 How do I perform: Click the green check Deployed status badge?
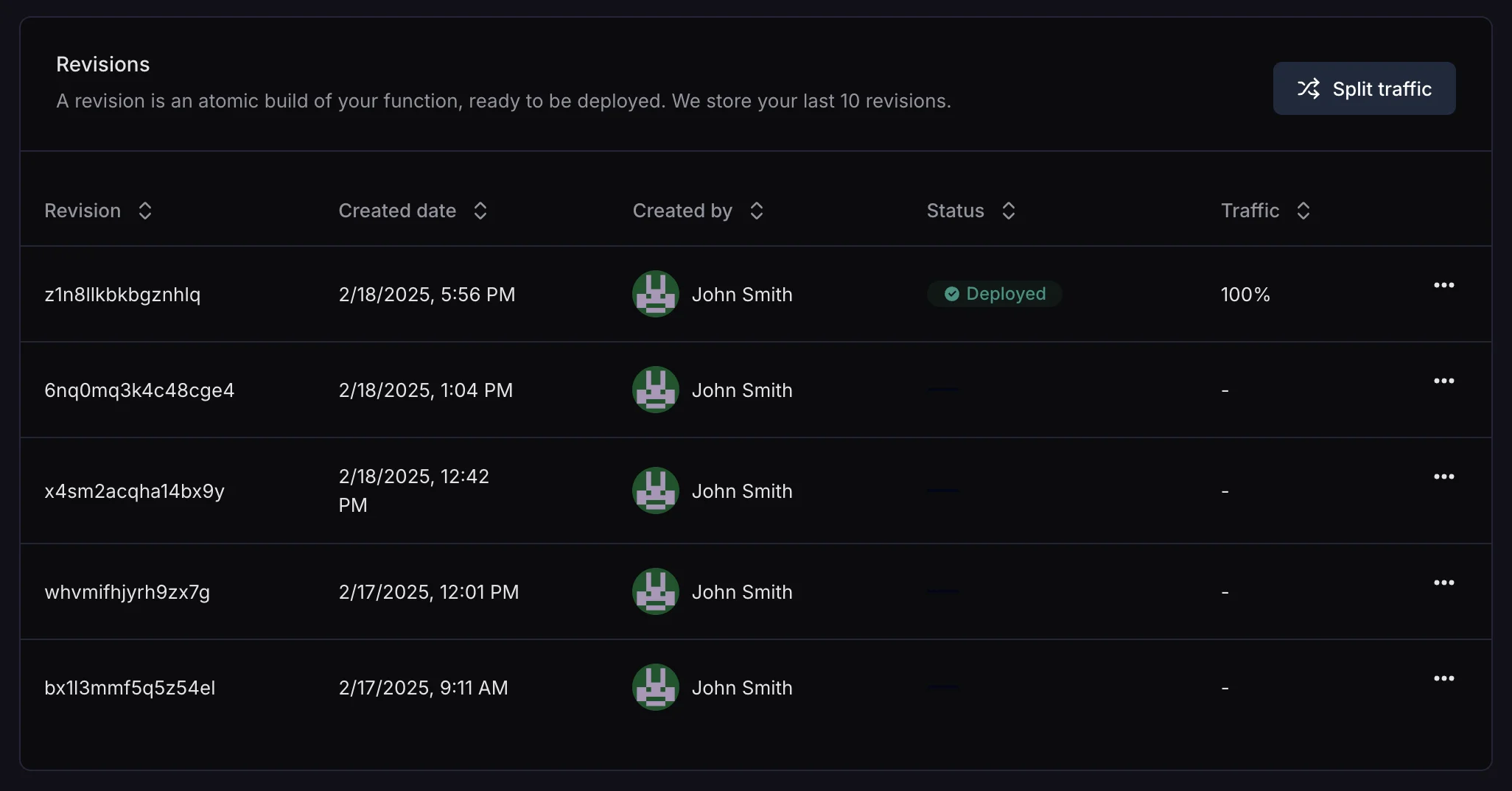(x=994, y=294)
